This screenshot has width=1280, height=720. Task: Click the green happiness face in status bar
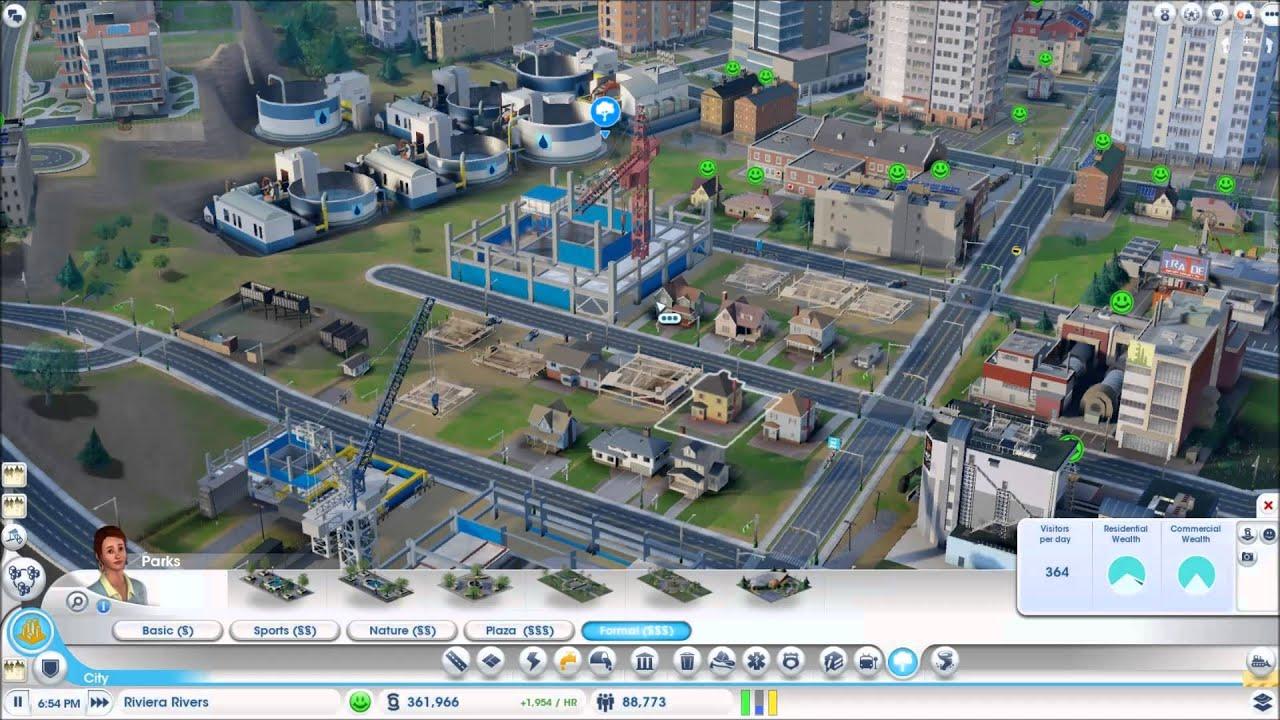pos(360,702)
